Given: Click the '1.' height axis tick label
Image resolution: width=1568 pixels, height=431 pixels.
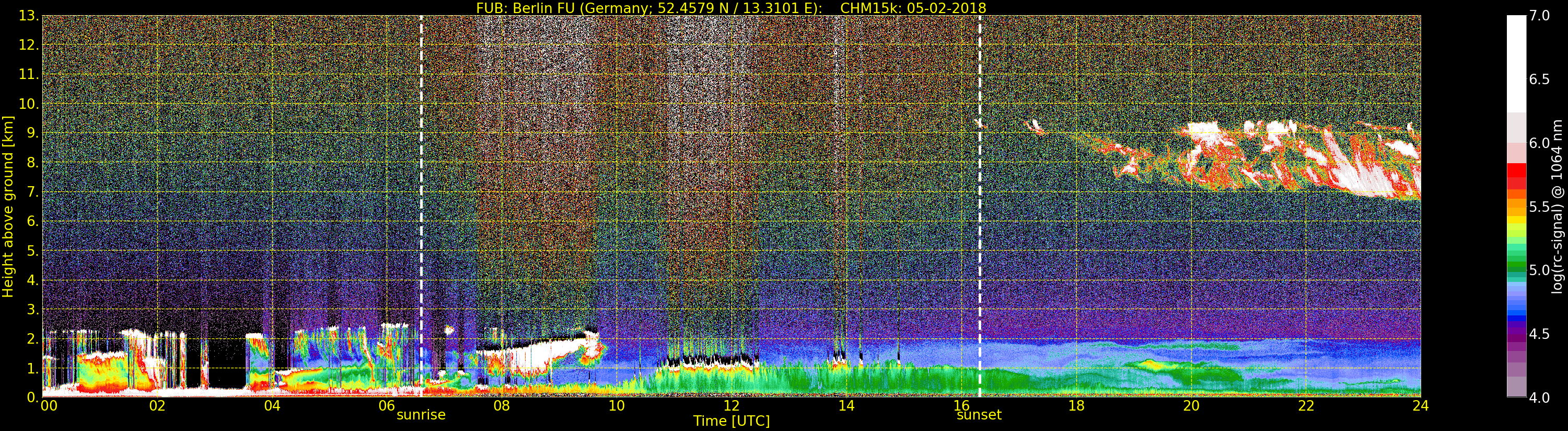Looking at the screenshot, I should click(x=32, y=368).
